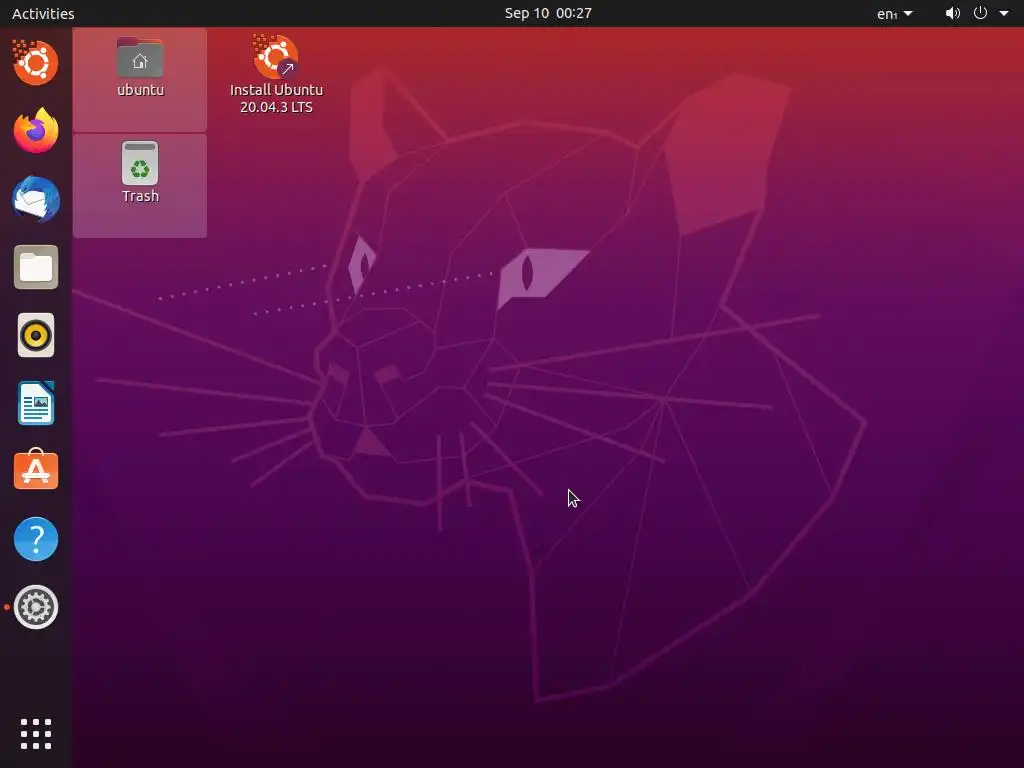Launch Firefox from the dock
This screenshot has height=768, width=1024.
click(x=36, y=131)
